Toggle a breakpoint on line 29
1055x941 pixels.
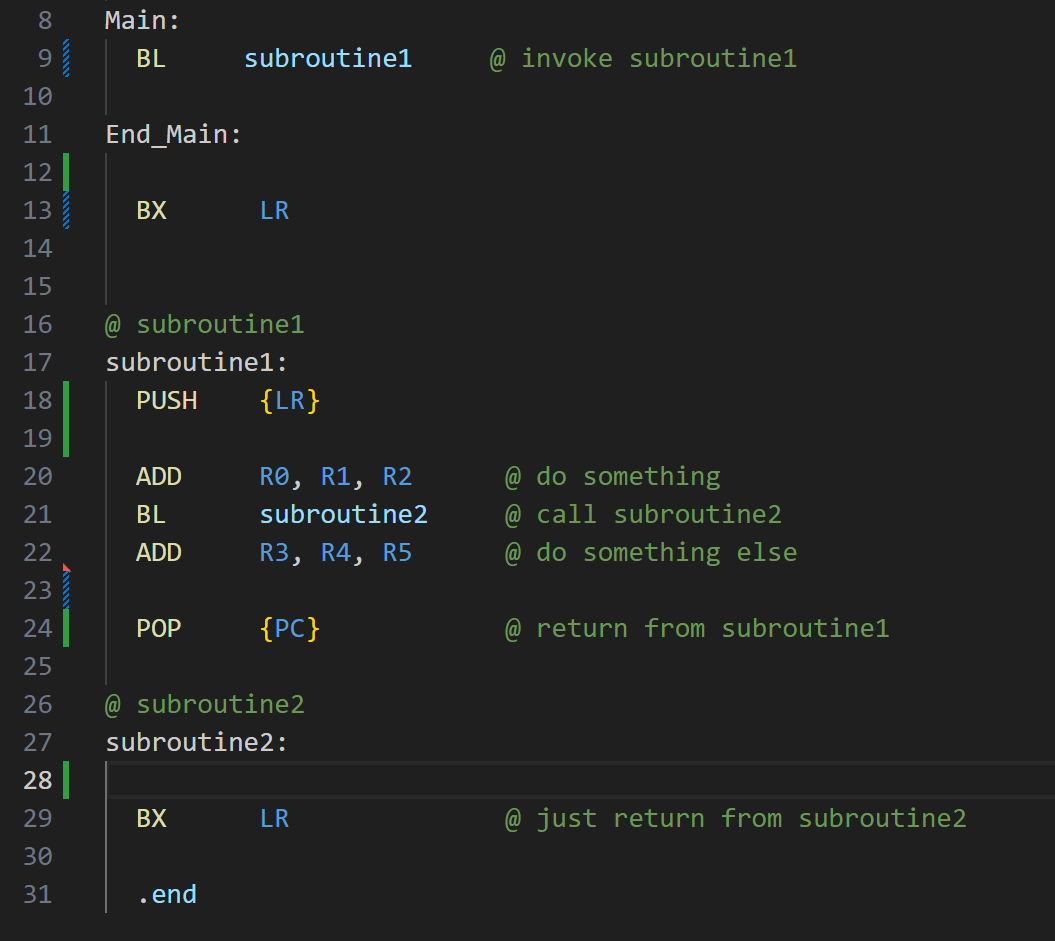14,818
